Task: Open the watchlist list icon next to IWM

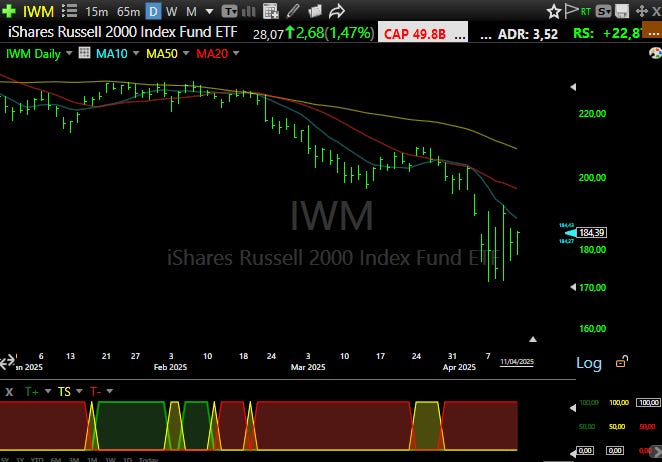Action: [69, 11]
